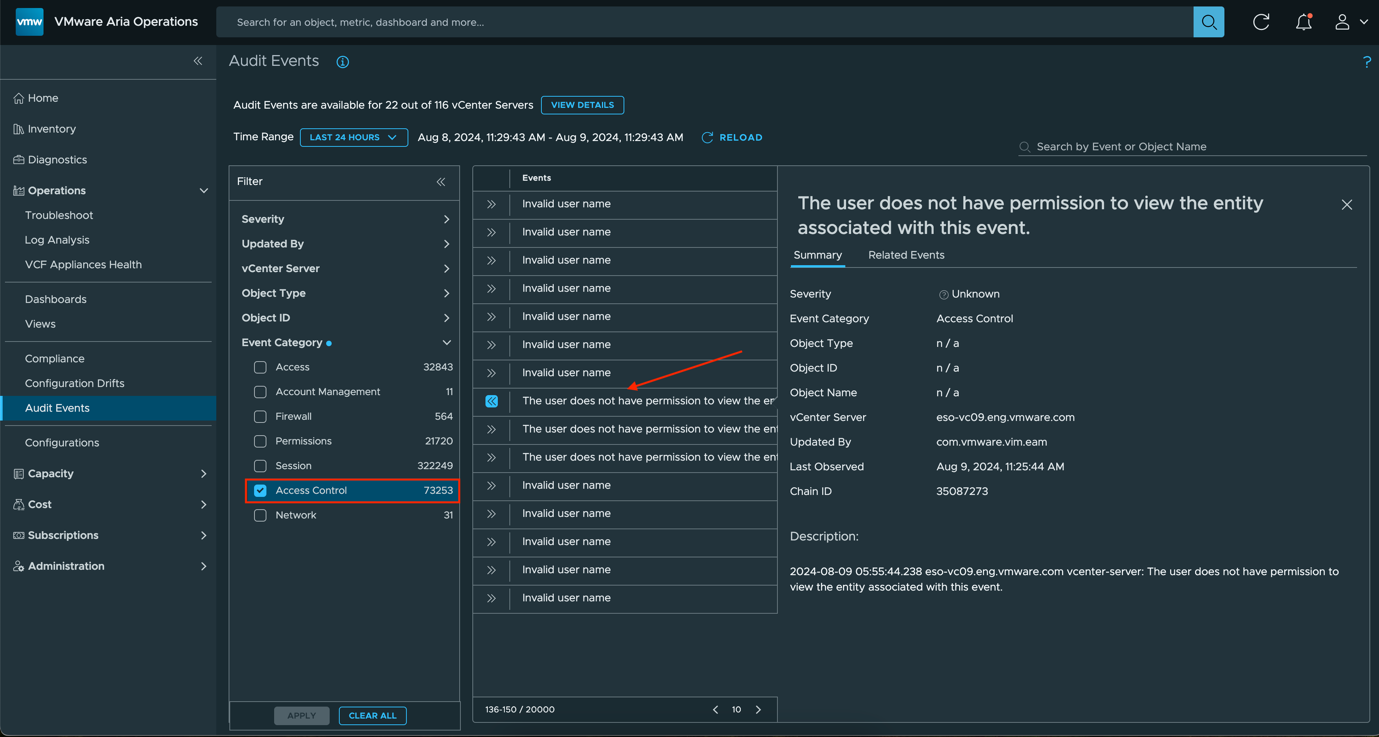Uncheck the Access Control checkbox
Image resolution: width=1379 pixels, height=737 pixels.
(260, 491)
